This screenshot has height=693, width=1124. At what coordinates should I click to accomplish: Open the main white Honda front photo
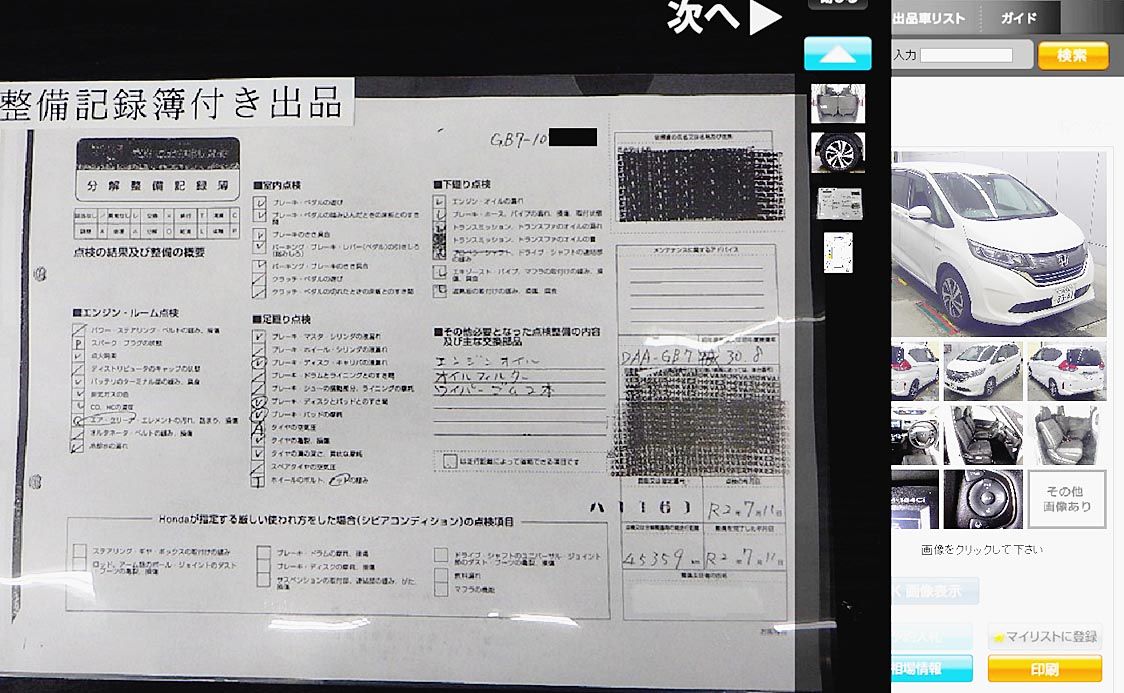[x=999, y=243]
